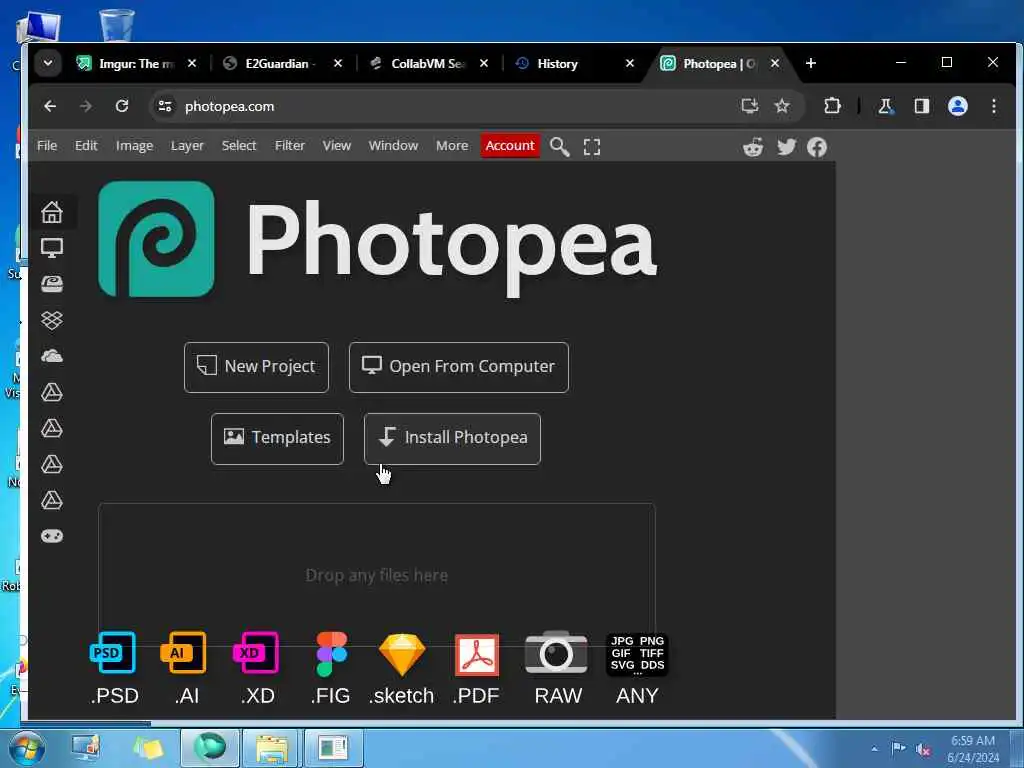This screenshot has height=768, width=1024.
Task: Click the New Project button
Action: [256, 367]
